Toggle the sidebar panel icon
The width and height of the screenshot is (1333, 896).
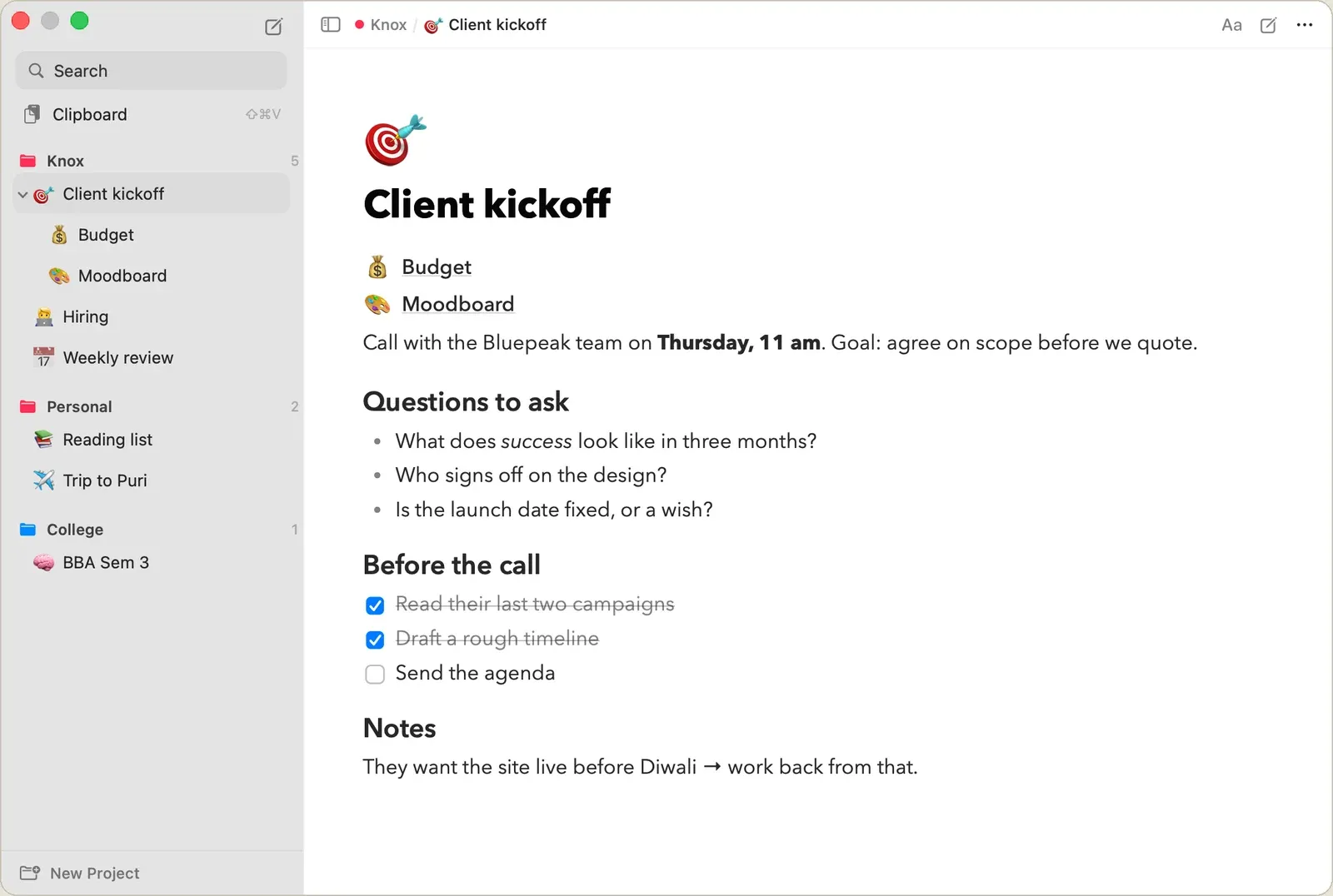tap(331, 25)
